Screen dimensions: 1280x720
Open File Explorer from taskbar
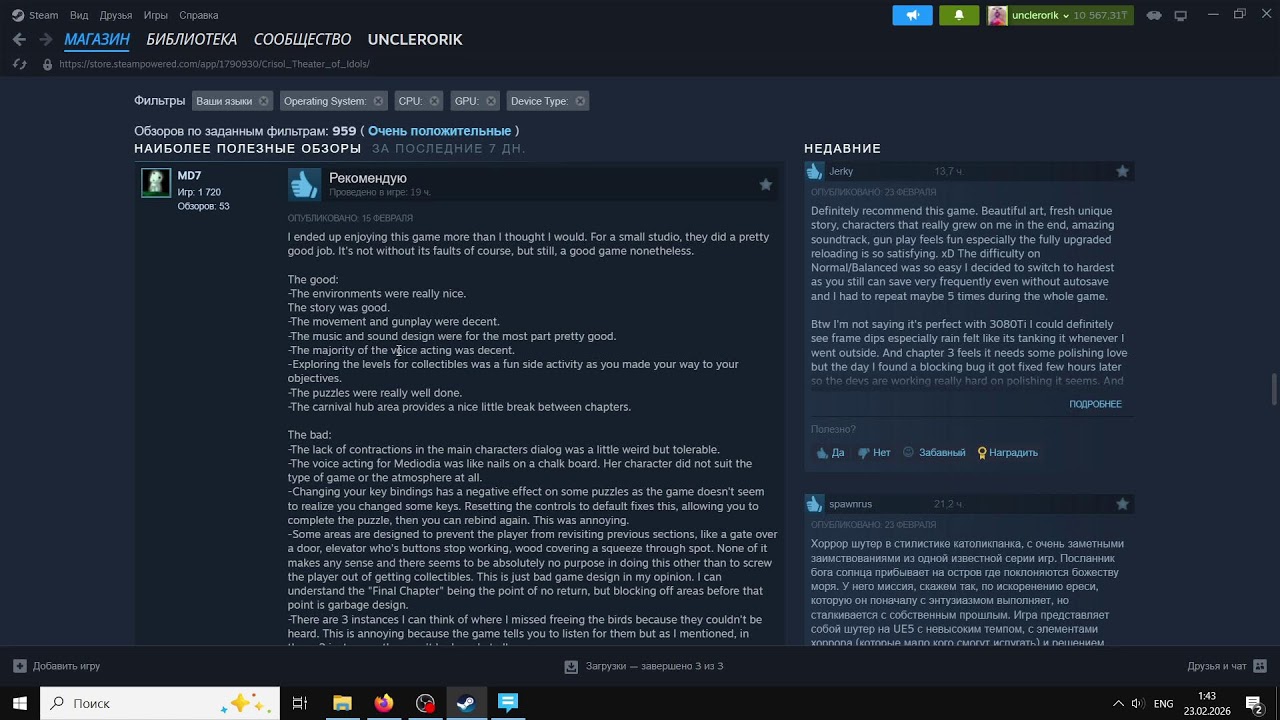(342, 703)
